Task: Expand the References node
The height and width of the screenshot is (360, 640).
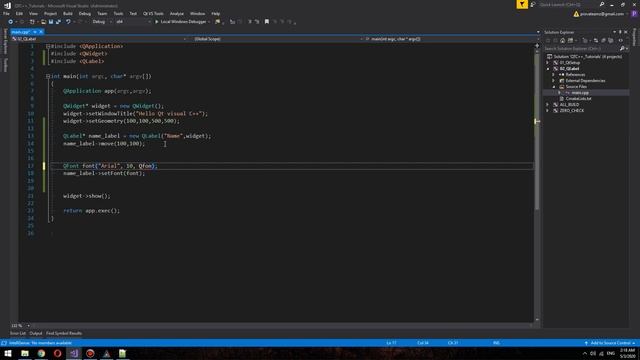Action: tap(553, 75)
